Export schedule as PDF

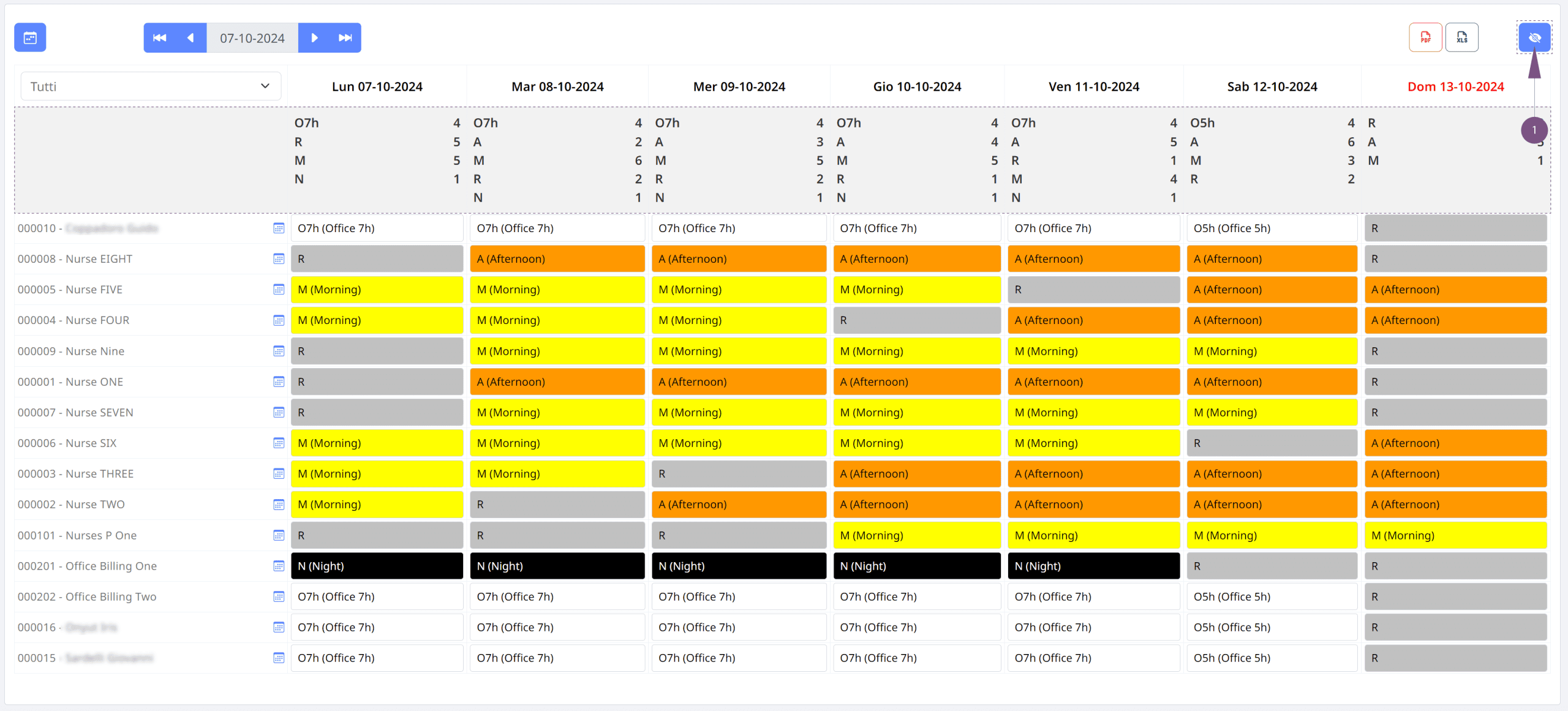coord(1425,38)
